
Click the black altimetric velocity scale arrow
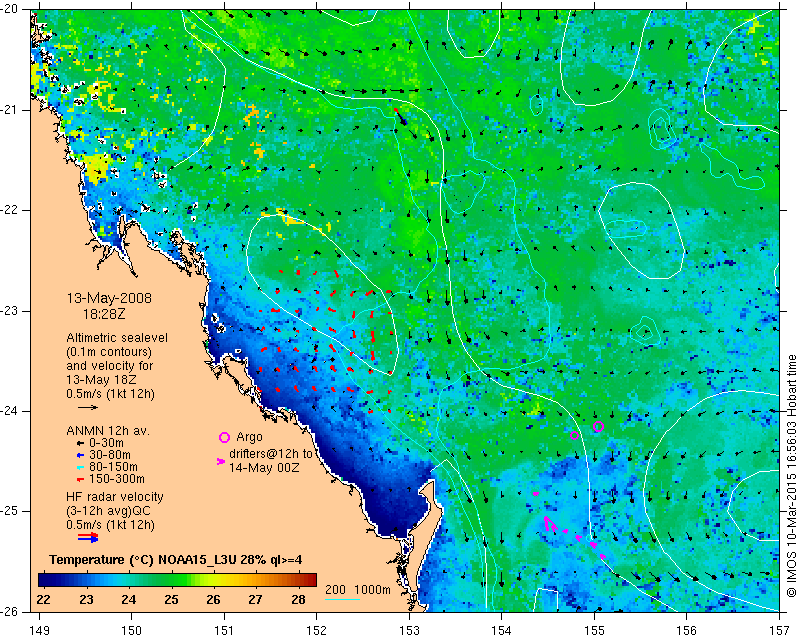[87, 407]
